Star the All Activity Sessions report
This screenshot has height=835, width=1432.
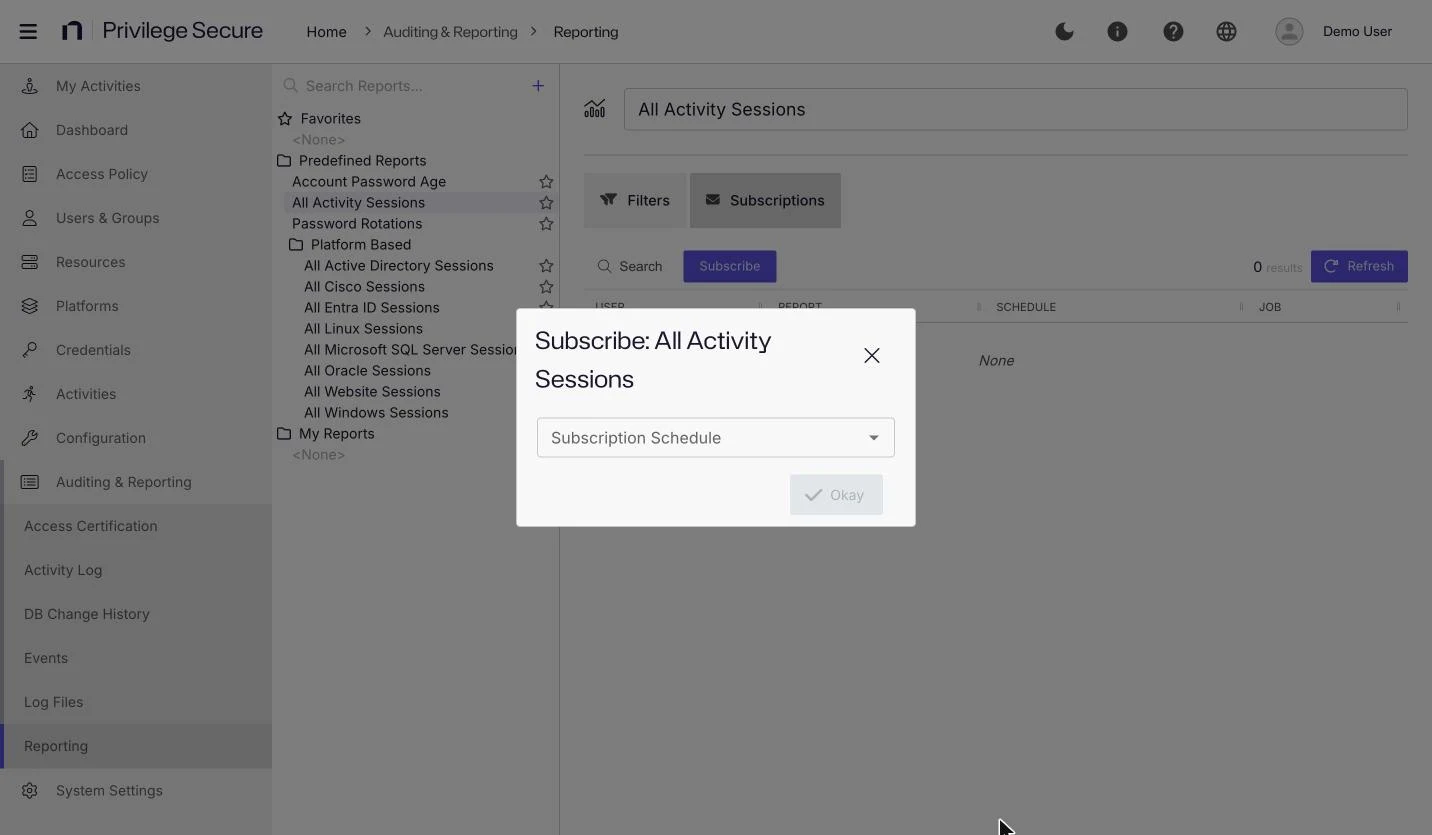pyautogui.click(x=546, y=203)
